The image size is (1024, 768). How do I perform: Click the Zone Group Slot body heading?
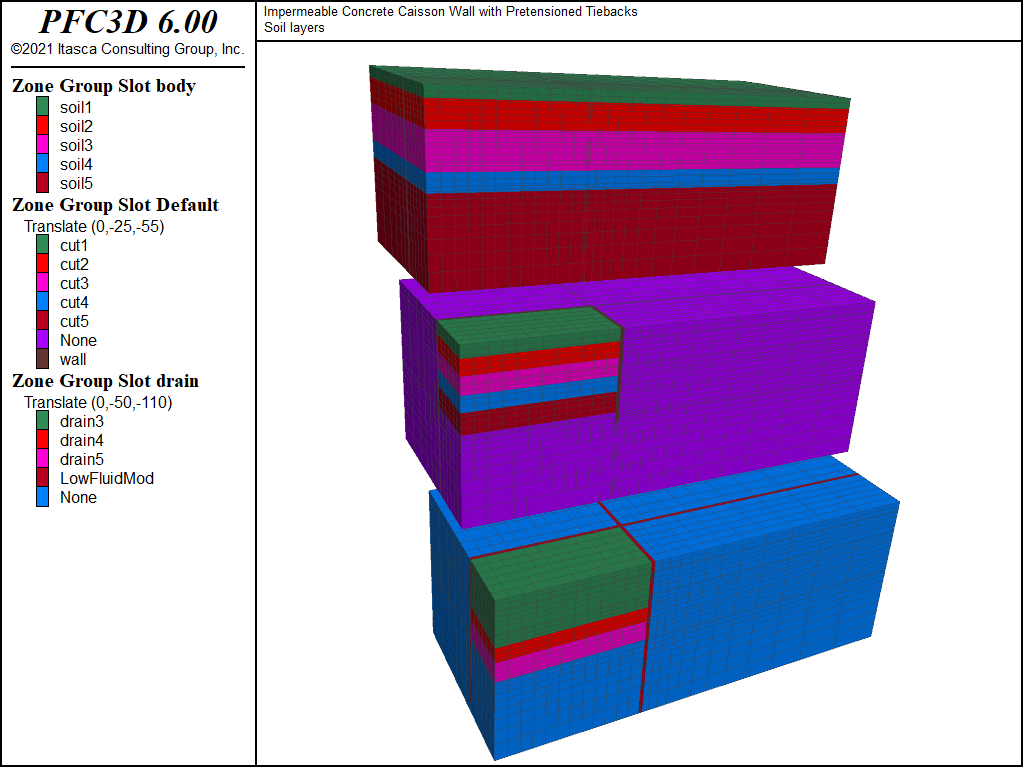pos(104,86)
